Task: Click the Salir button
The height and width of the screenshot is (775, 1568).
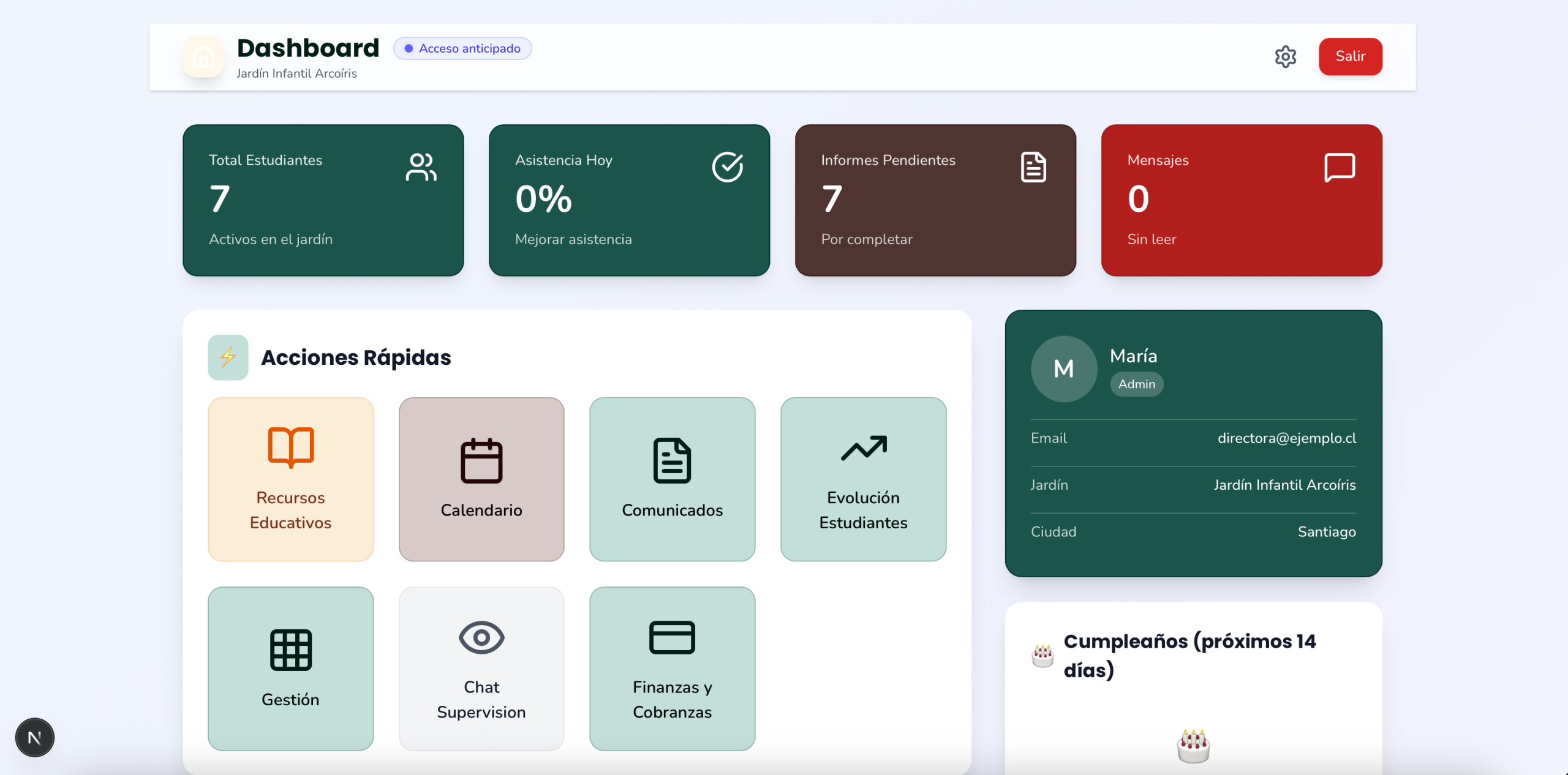Action: [x=1350, y=56]
